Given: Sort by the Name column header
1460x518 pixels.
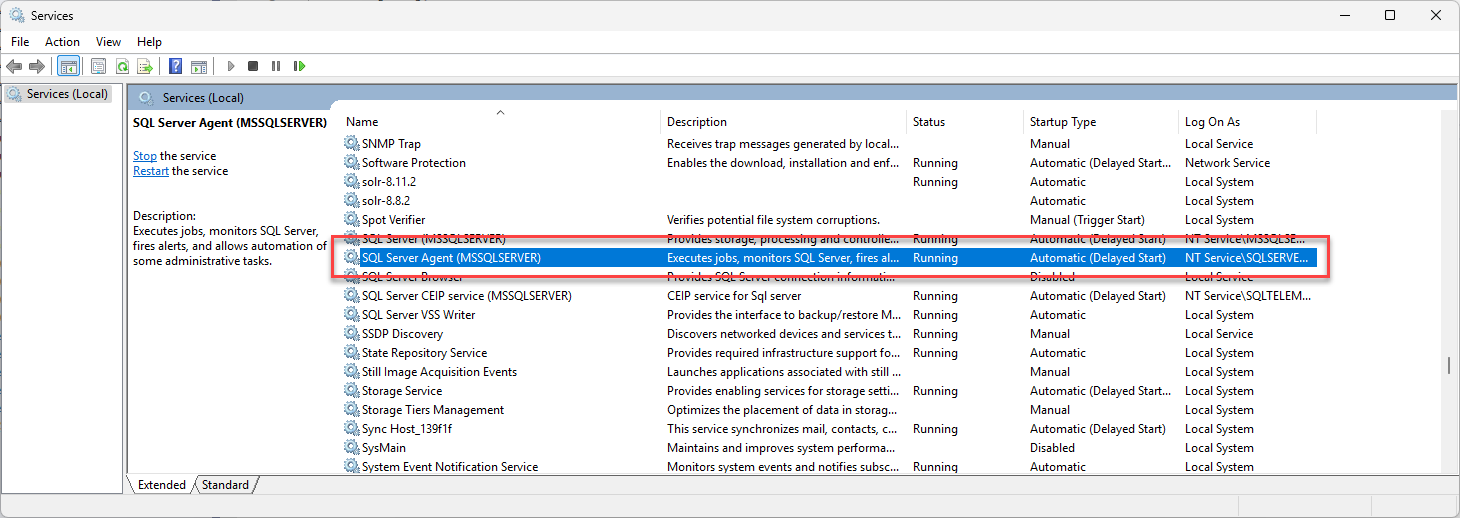Looking at the screenshot, I should (500, 122).
